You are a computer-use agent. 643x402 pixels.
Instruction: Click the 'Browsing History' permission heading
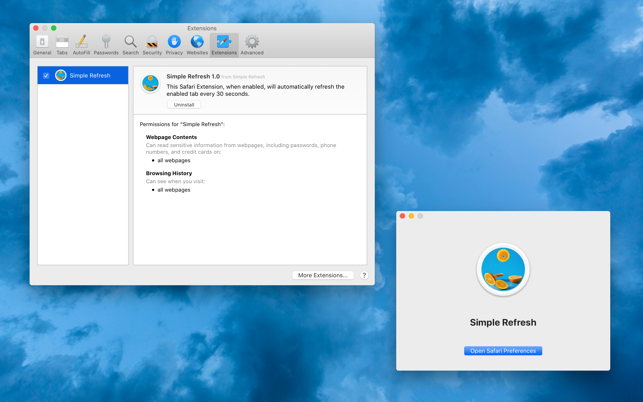[169, 173]
